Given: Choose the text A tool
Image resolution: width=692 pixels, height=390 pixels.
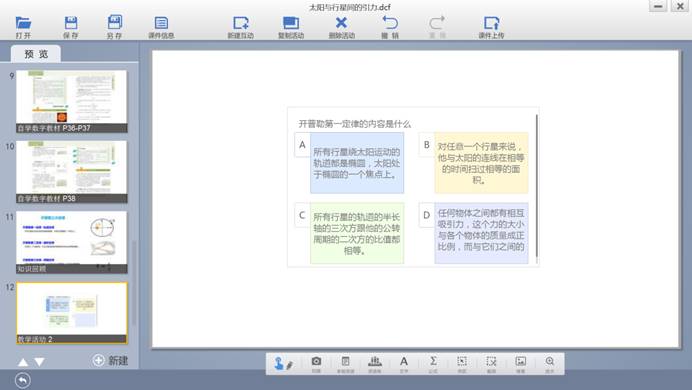Looking at the screenshot, I should click(x=404, y=364).
